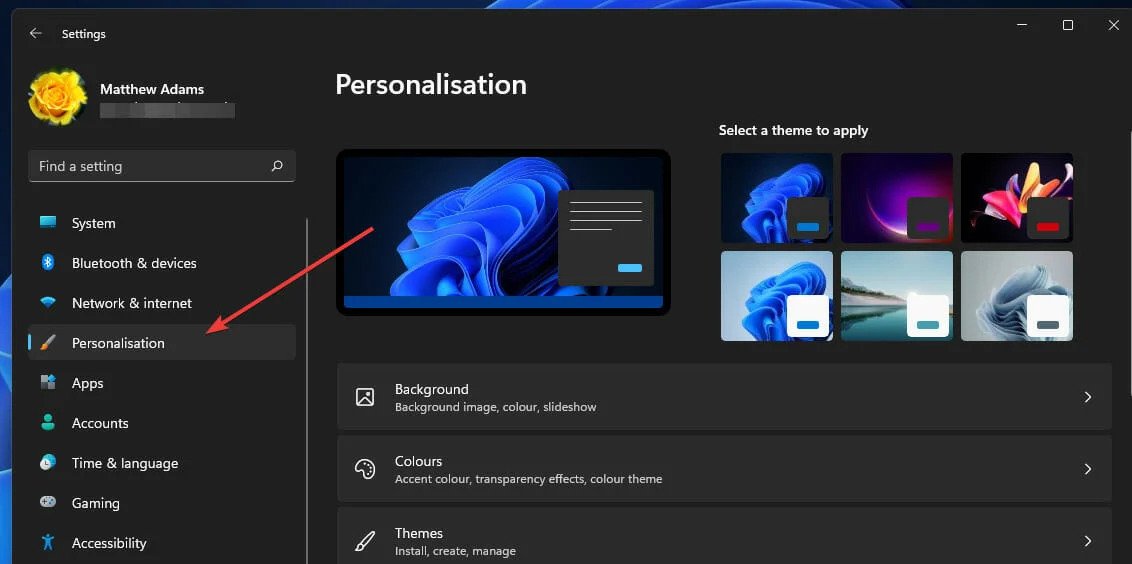Click the Accounts person icon
This screenshot has width=1132, height=564.
pyautogui.click(x=48, y=423)
